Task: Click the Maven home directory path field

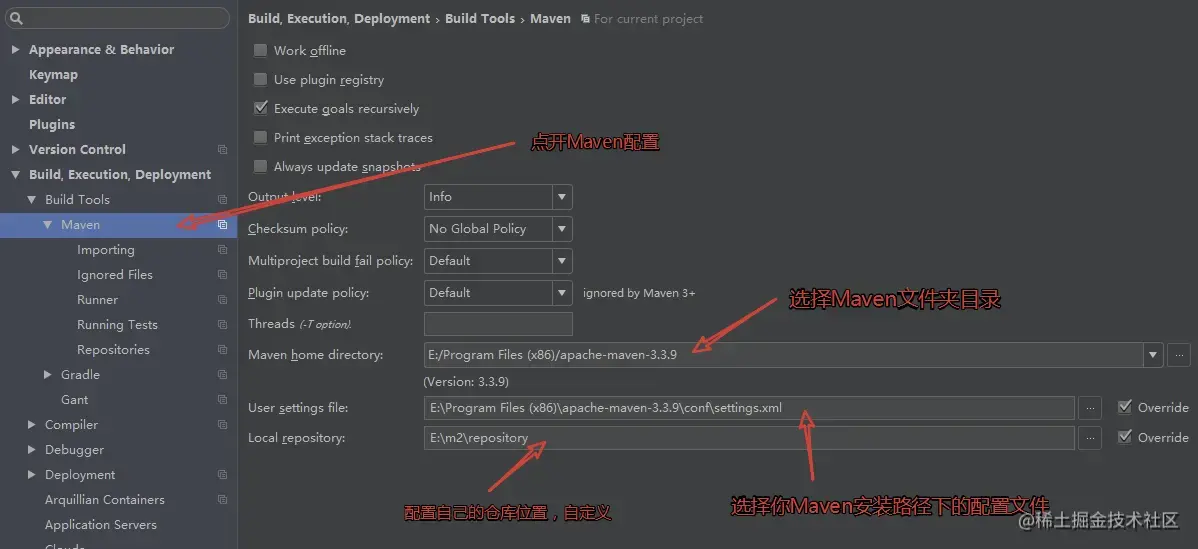Action: click(x=784, y=355)
